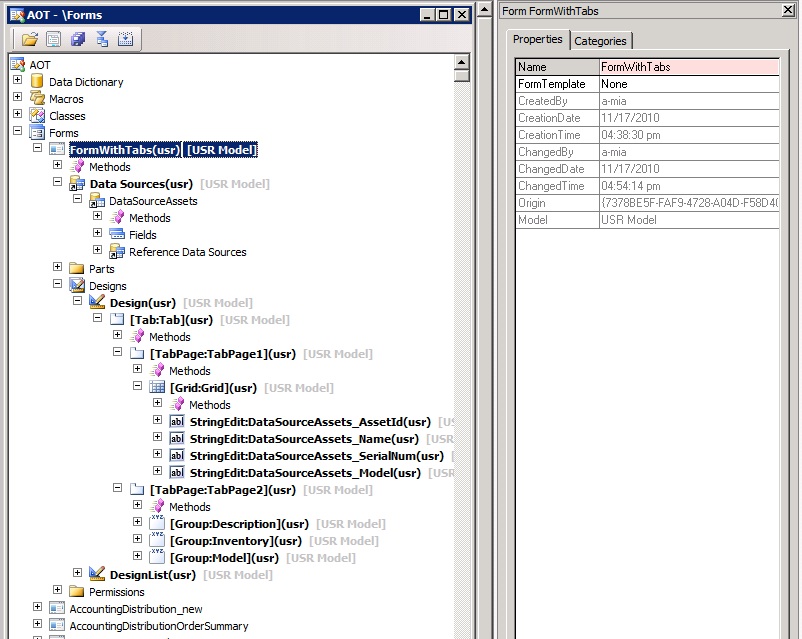Expand the StringEdit:DataSourceAssets_Model node
The image size is (802, 639).
(x=158, y=471)
